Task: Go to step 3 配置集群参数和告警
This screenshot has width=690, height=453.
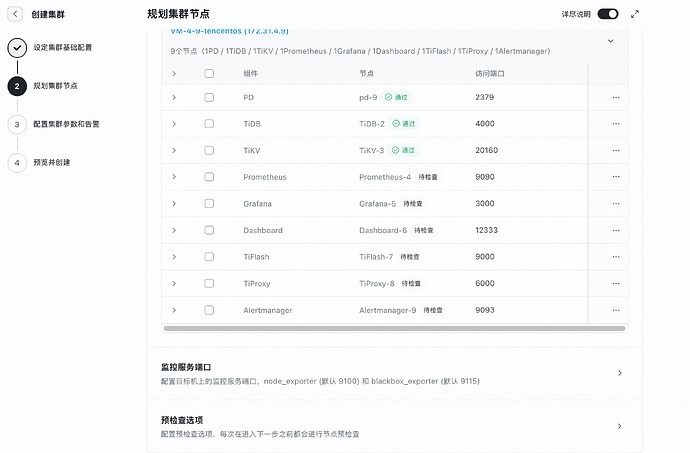Action: 17,124
